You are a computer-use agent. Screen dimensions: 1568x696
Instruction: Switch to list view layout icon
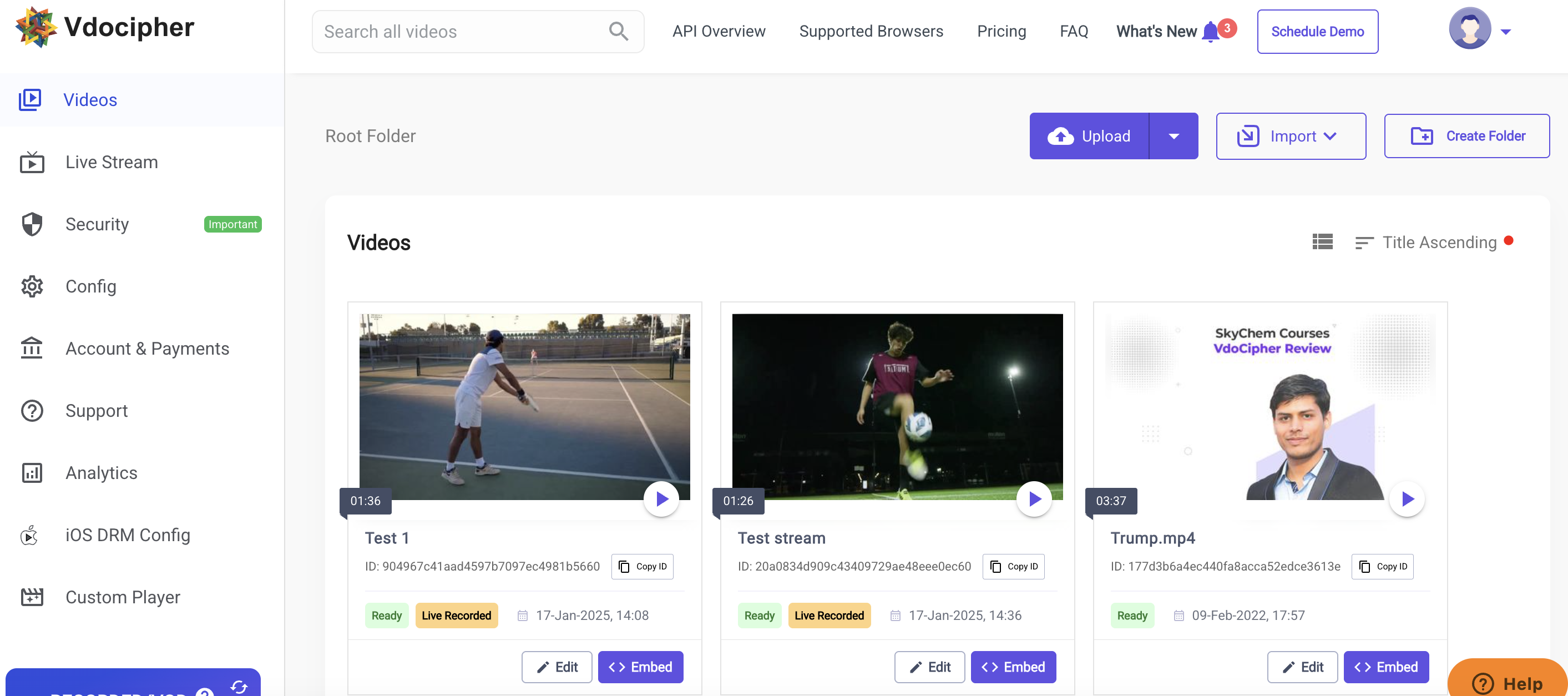pos(1322,242)
